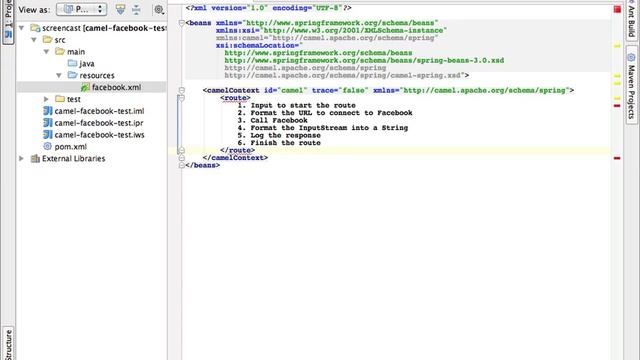640x360 pixels.
Task: Collapse the resources folder arrow
Action: coord(59,75)
